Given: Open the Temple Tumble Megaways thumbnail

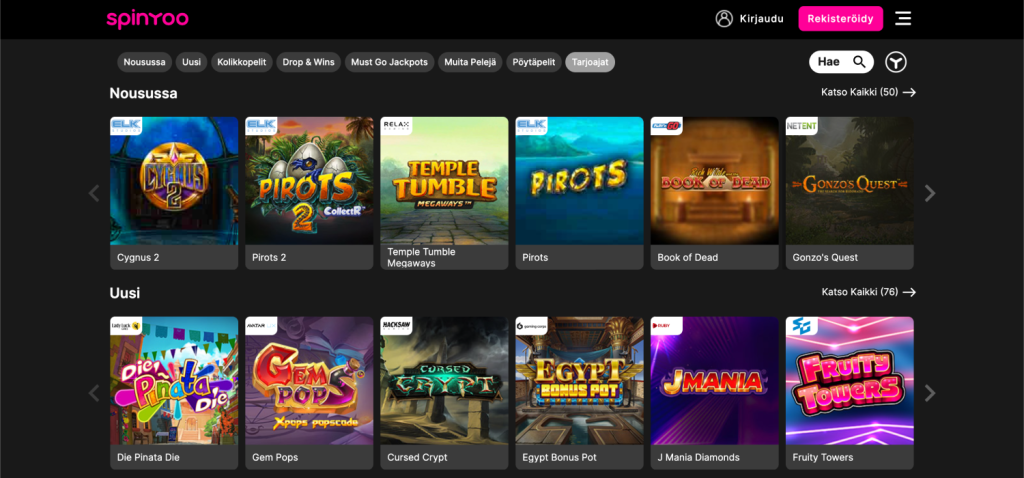Looking at the screenshot, I should tap(445, 181).
